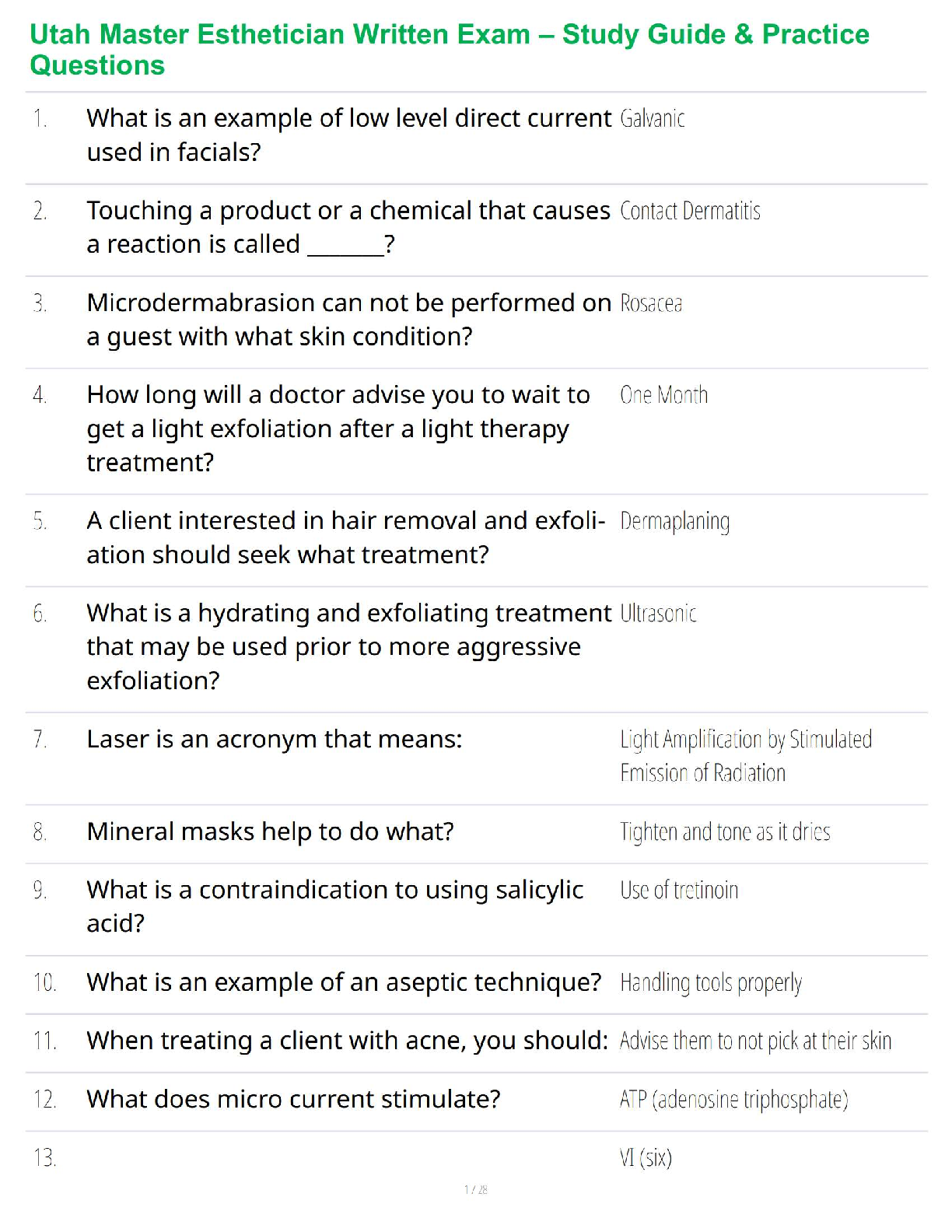Click the question "What does micro current stimulate?"

coord(293,1099)
